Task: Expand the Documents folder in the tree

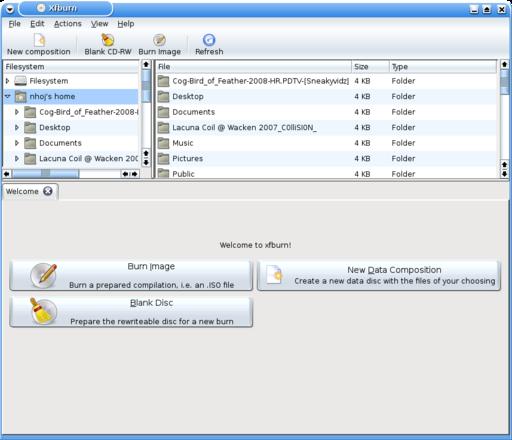Action: pos(17,143)
